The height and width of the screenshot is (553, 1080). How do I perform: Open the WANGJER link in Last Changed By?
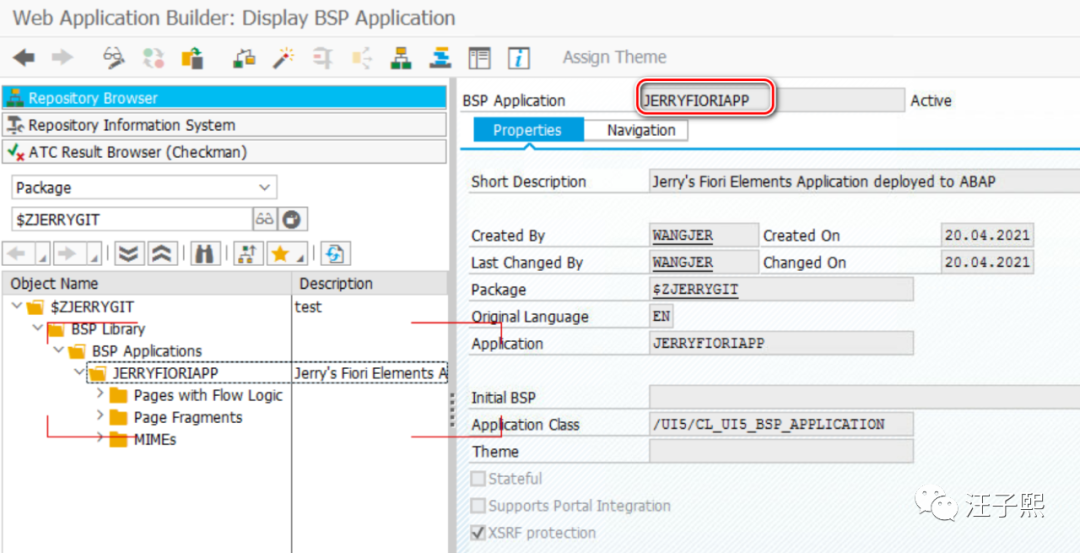[683, 262]
